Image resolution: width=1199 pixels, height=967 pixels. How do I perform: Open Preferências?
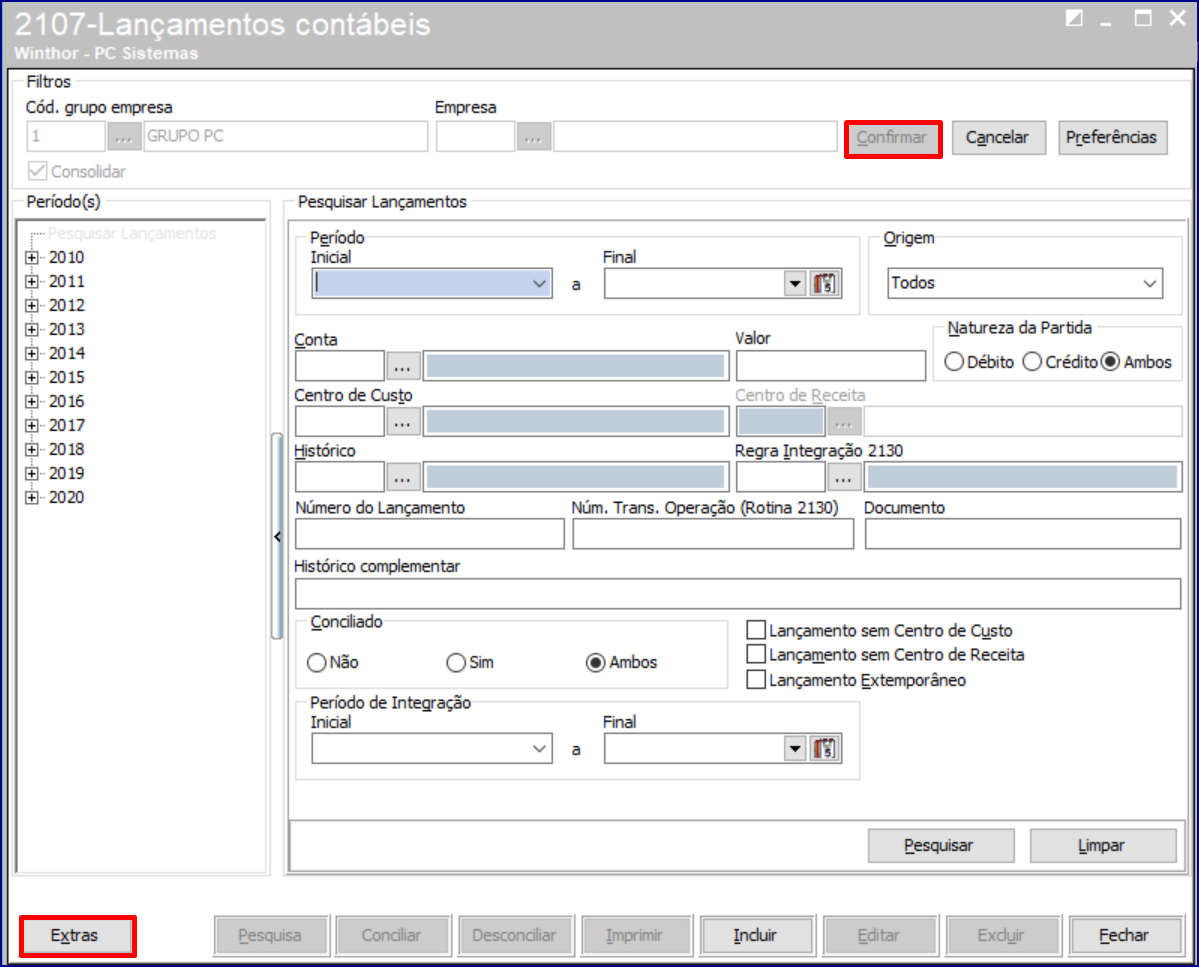pyautogui.click(x=1112, y=138)
